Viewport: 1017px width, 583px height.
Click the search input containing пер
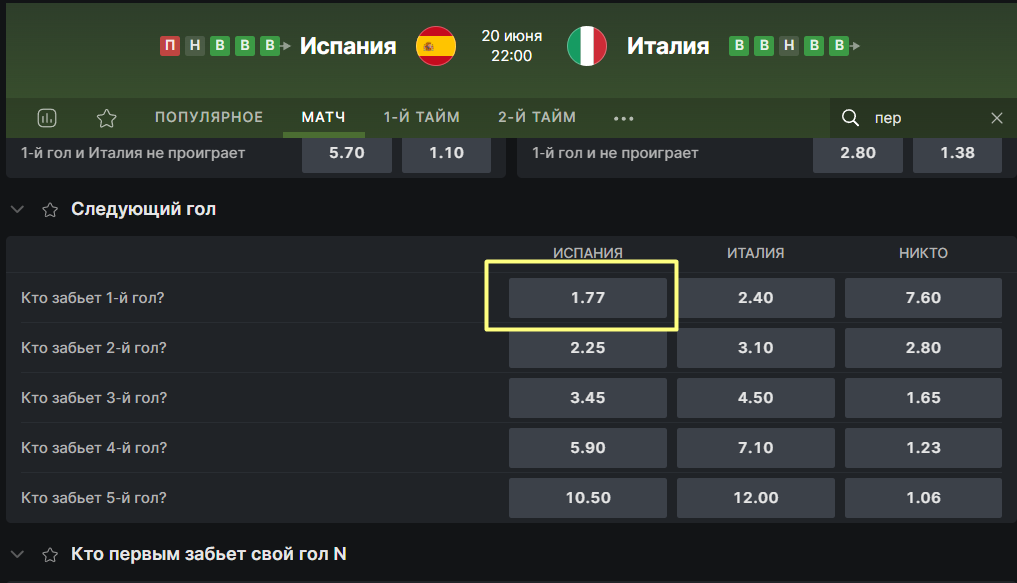click(927, 118)
